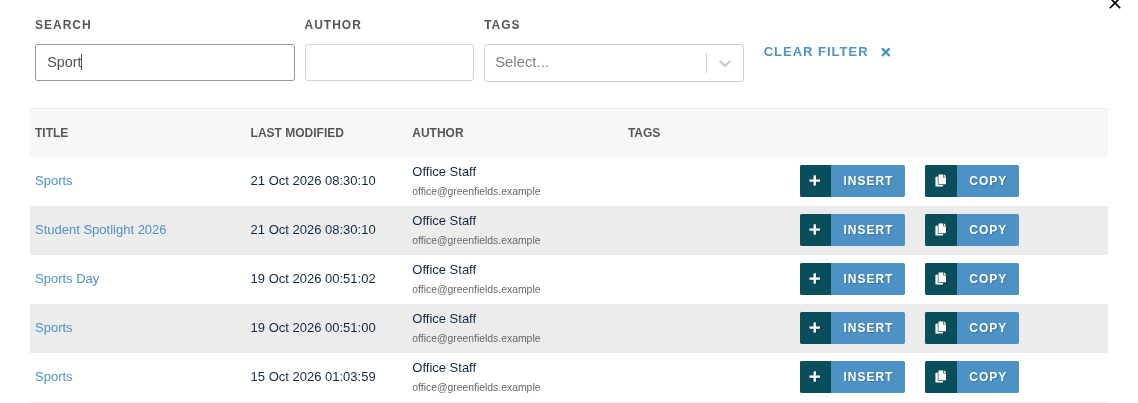
Task: Click the plus icon for Sports dated 21 Oct 2026
Action: coord(815,181)
